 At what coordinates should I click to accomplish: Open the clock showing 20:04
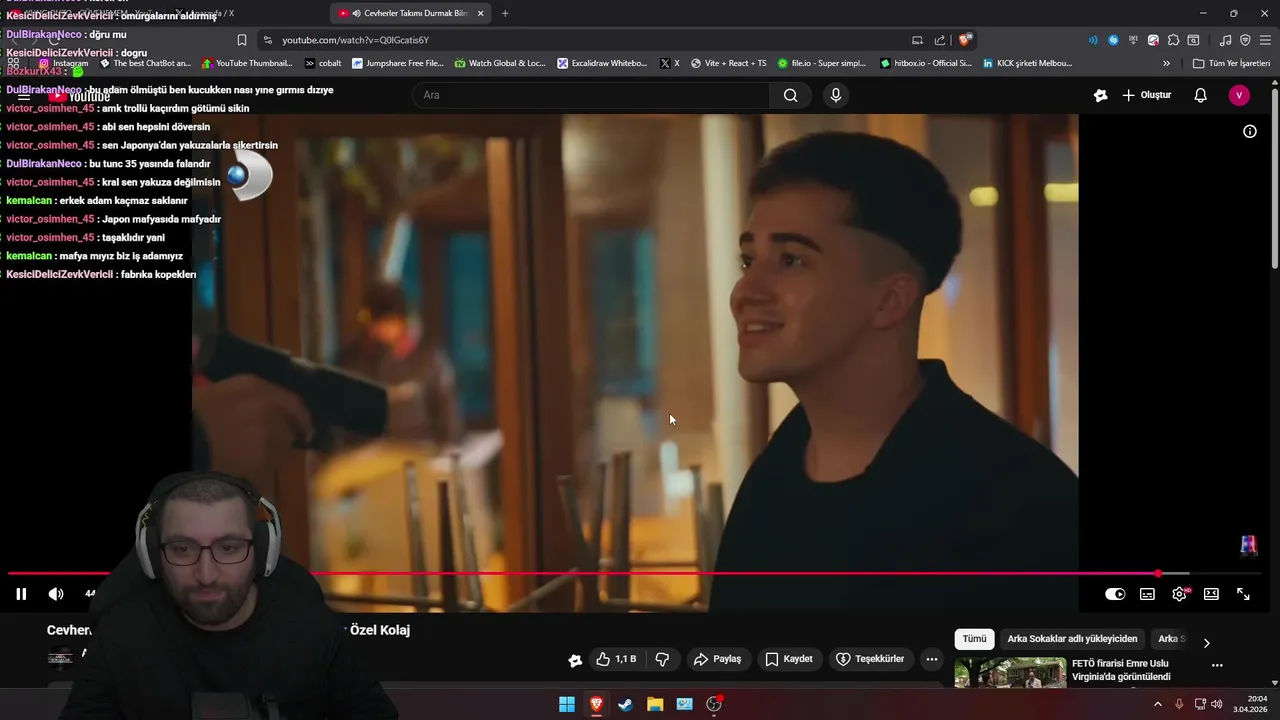1251,704
